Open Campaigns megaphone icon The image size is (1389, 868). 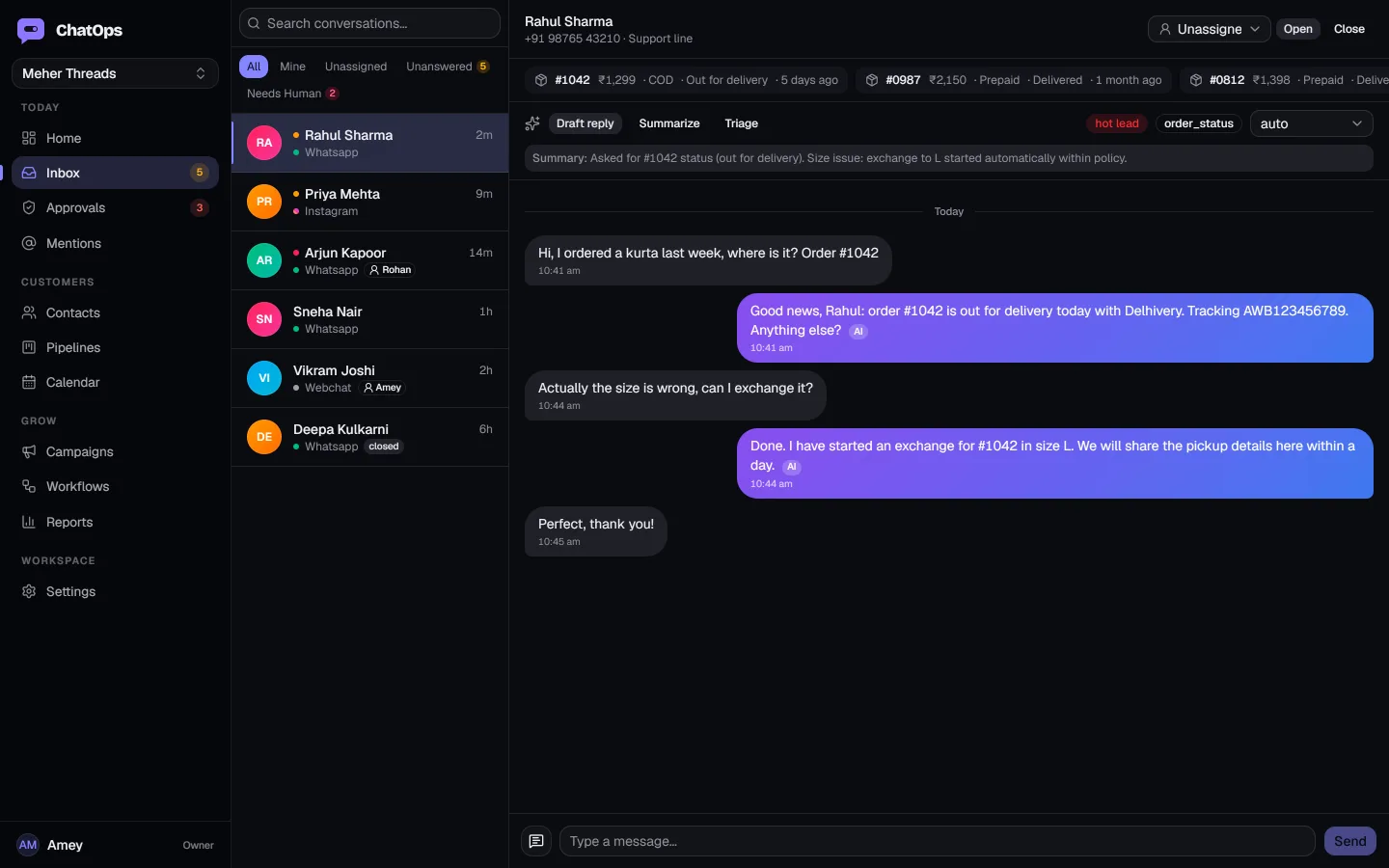(29, 451)
